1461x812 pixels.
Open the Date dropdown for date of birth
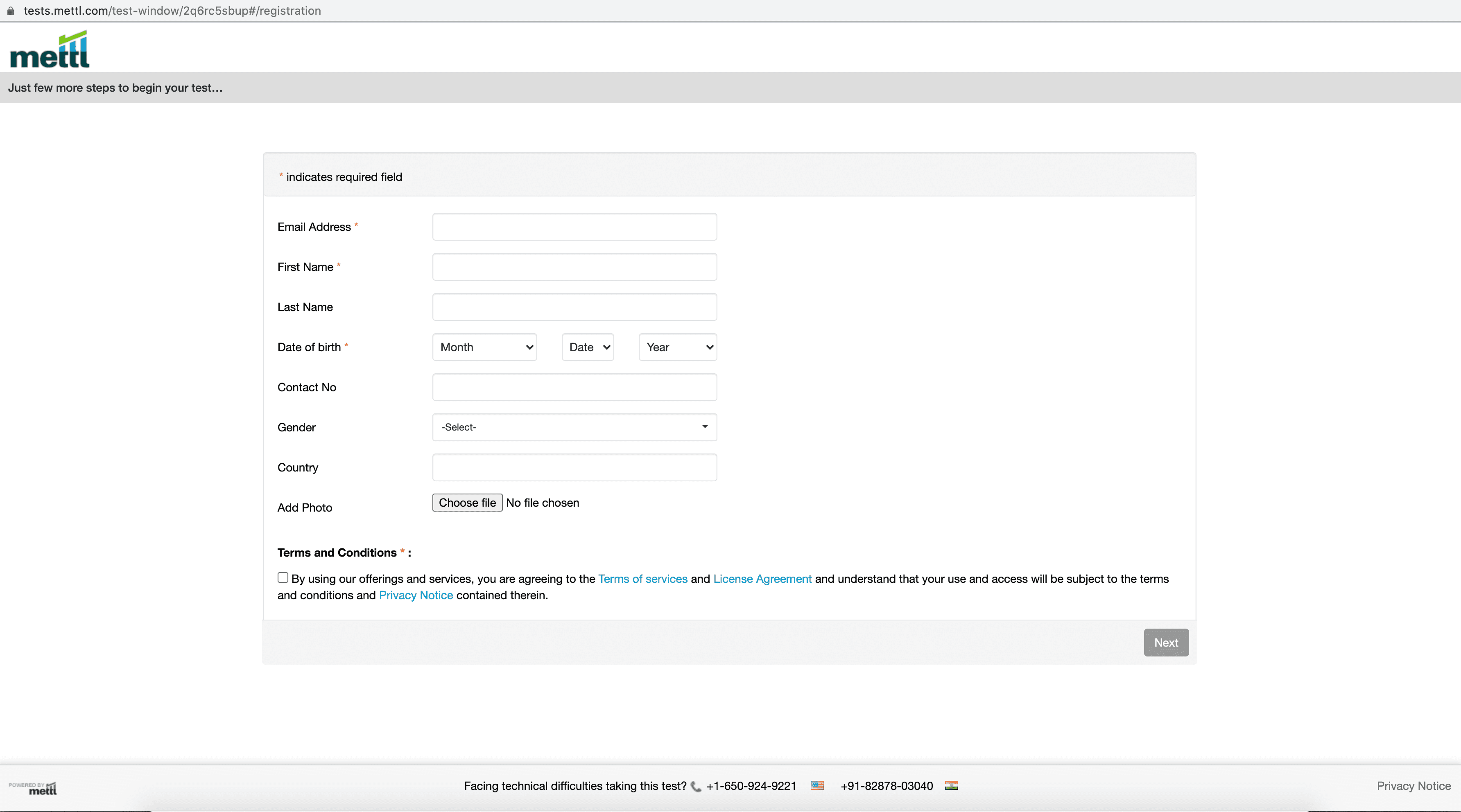[x=588, y=347]
